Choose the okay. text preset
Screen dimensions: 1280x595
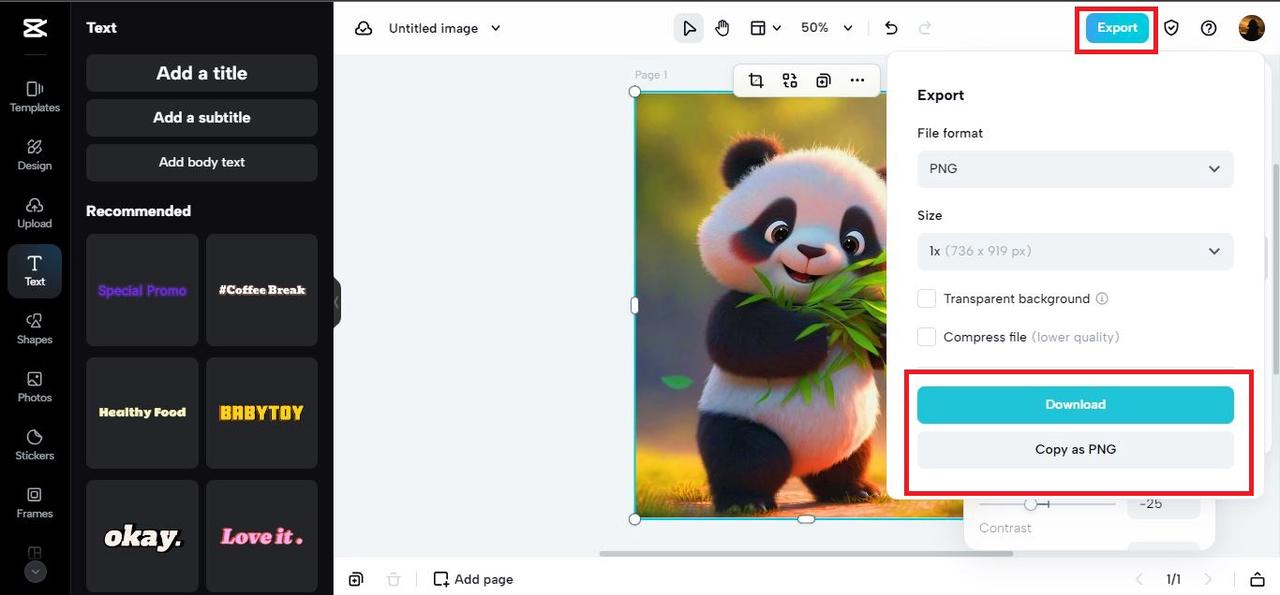point(142,536)
